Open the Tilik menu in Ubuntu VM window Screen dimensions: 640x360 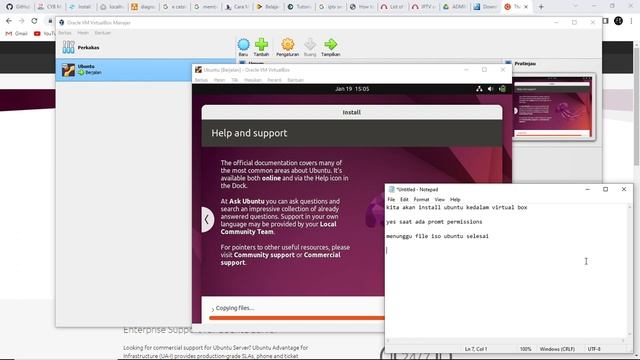(x=235, y=80)
